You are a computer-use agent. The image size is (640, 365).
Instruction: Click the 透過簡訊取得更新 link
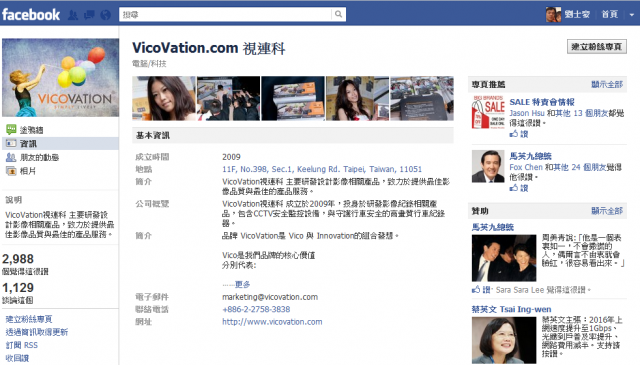click(x=36, y=332)
